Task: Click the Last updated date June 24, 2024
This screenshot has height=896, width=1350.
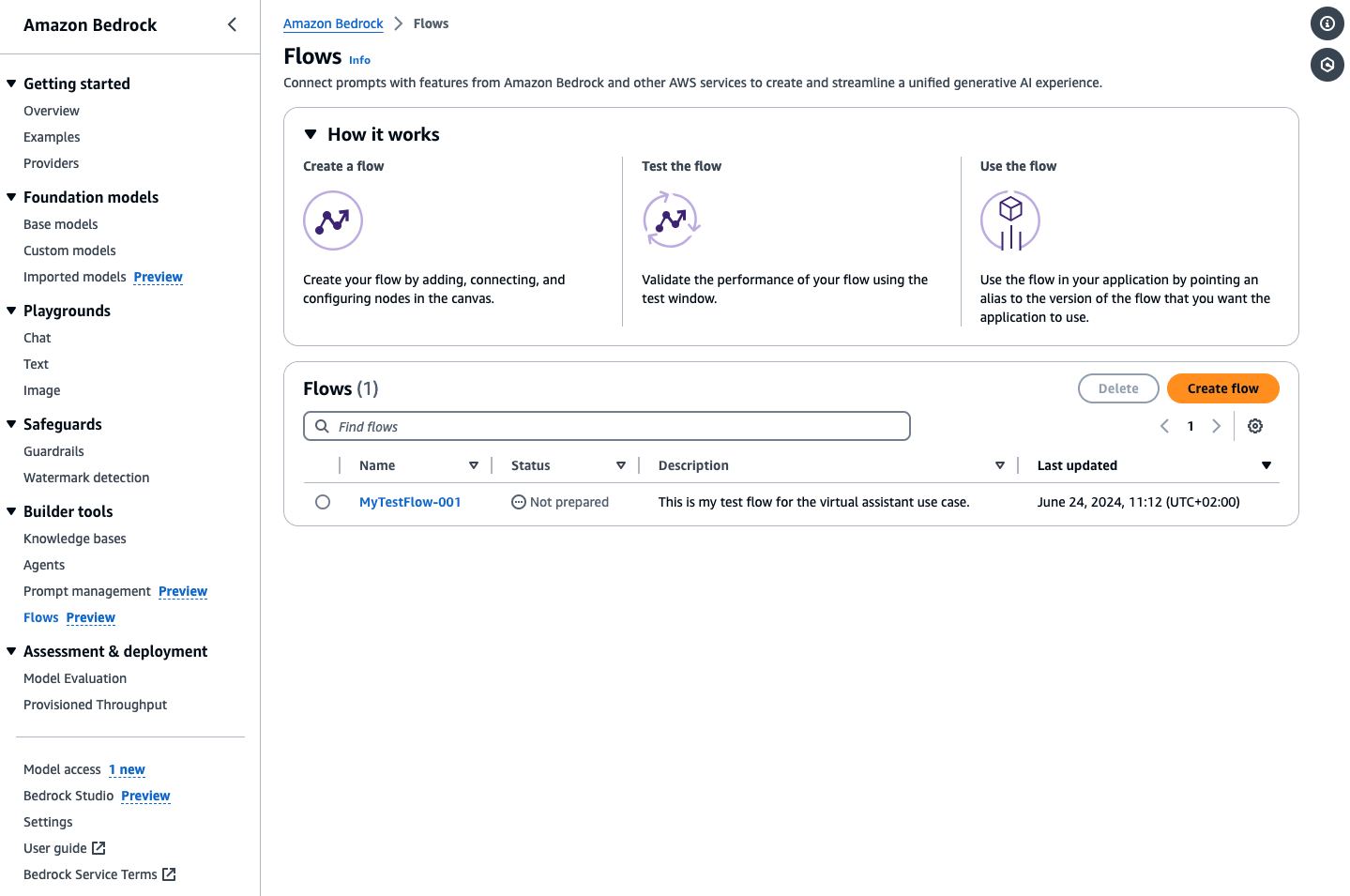Action: click(x=1138, y=502)
